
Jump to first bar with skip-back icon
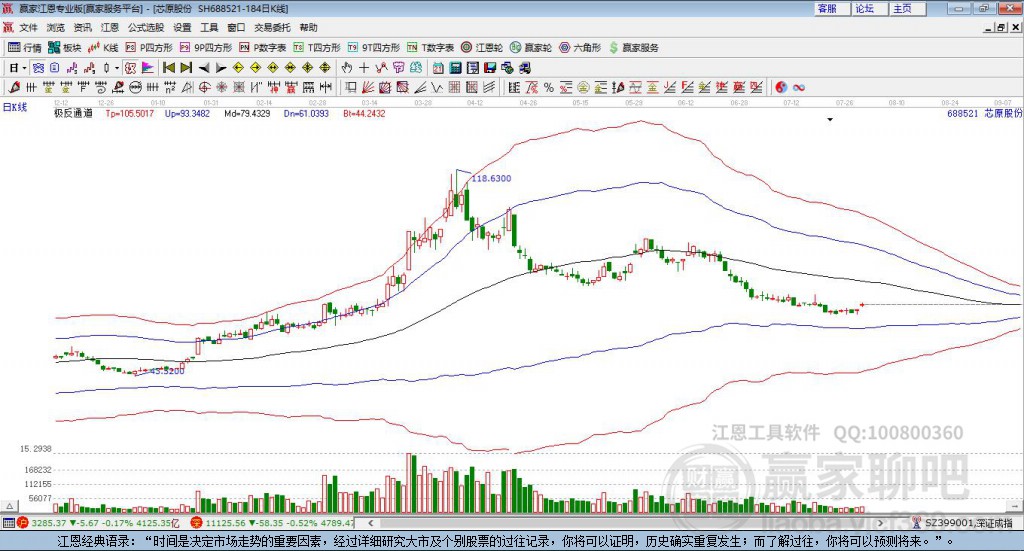click(x=168, y=68)
